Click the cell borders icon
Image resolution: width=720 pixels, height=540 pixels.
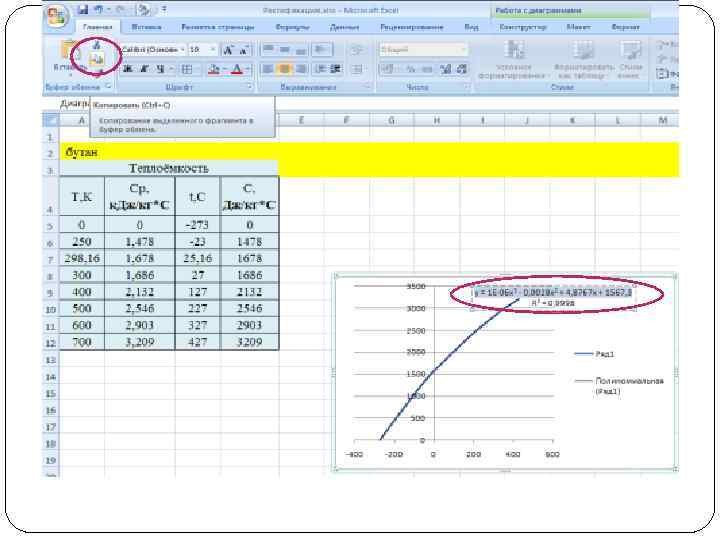pos(186,69)
